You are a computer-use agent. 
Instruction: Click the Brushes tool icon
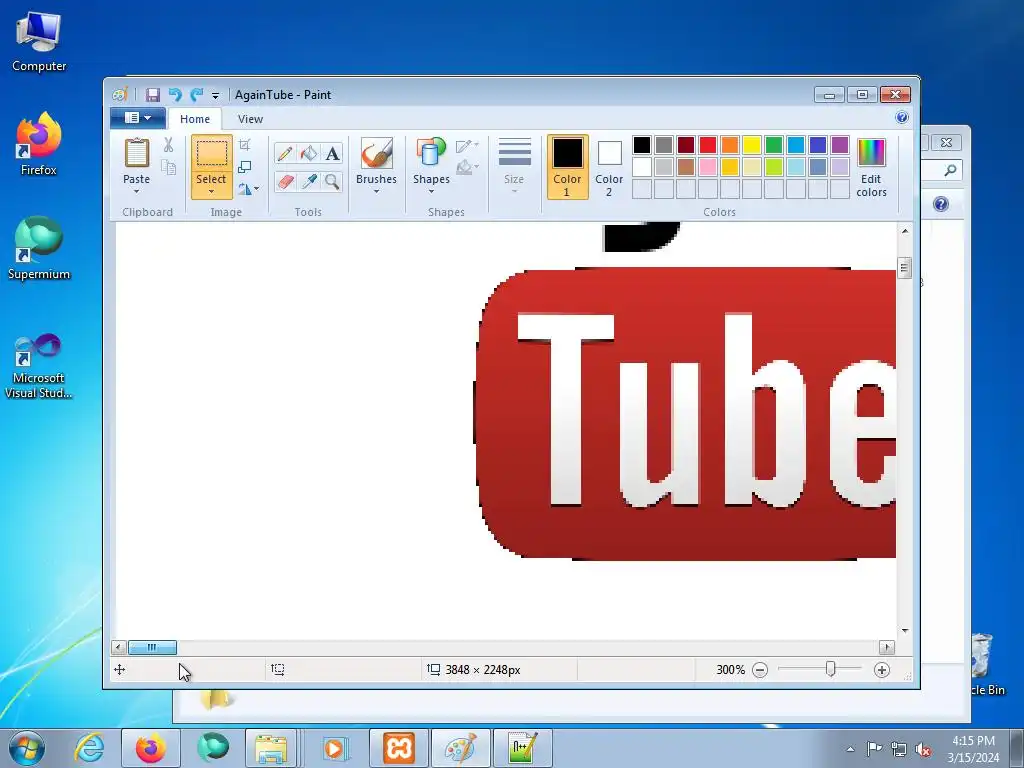pyautogui.click(x=376, y=154)
